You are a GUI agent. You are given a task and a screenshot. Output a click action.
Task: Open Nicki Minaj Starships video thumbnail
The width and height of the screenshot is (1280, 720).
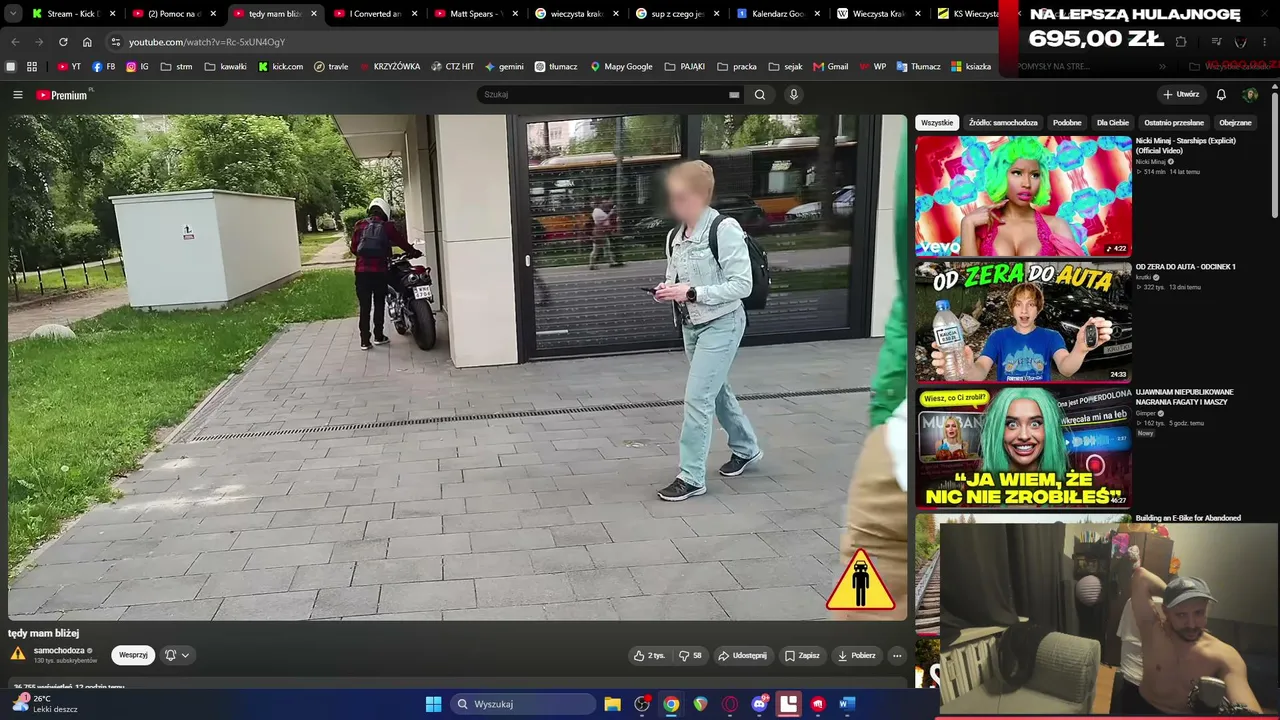(1023, 196)
